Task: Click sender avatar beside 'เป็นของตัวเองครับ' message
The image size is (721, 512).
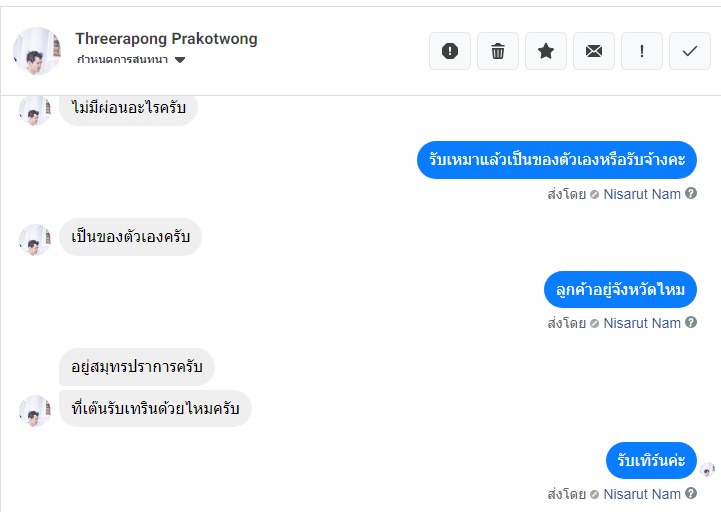Action: pyautogui.click(x=35, y=239)
